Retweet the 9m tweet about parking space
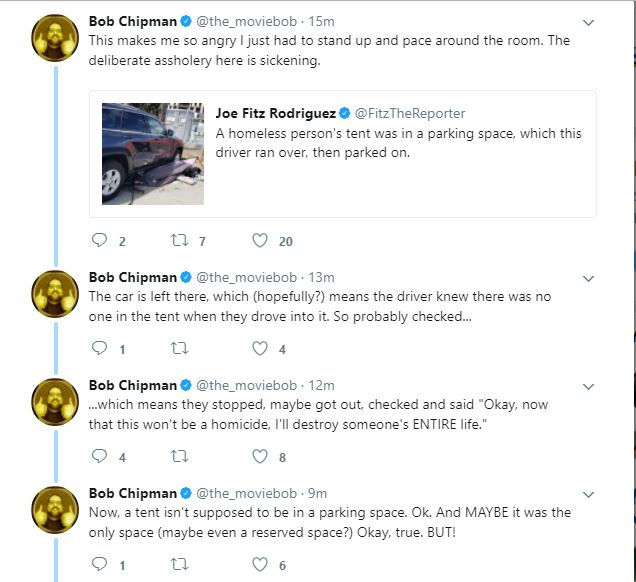This screenshot has height=582, width=636. click(x=179, y=564)
